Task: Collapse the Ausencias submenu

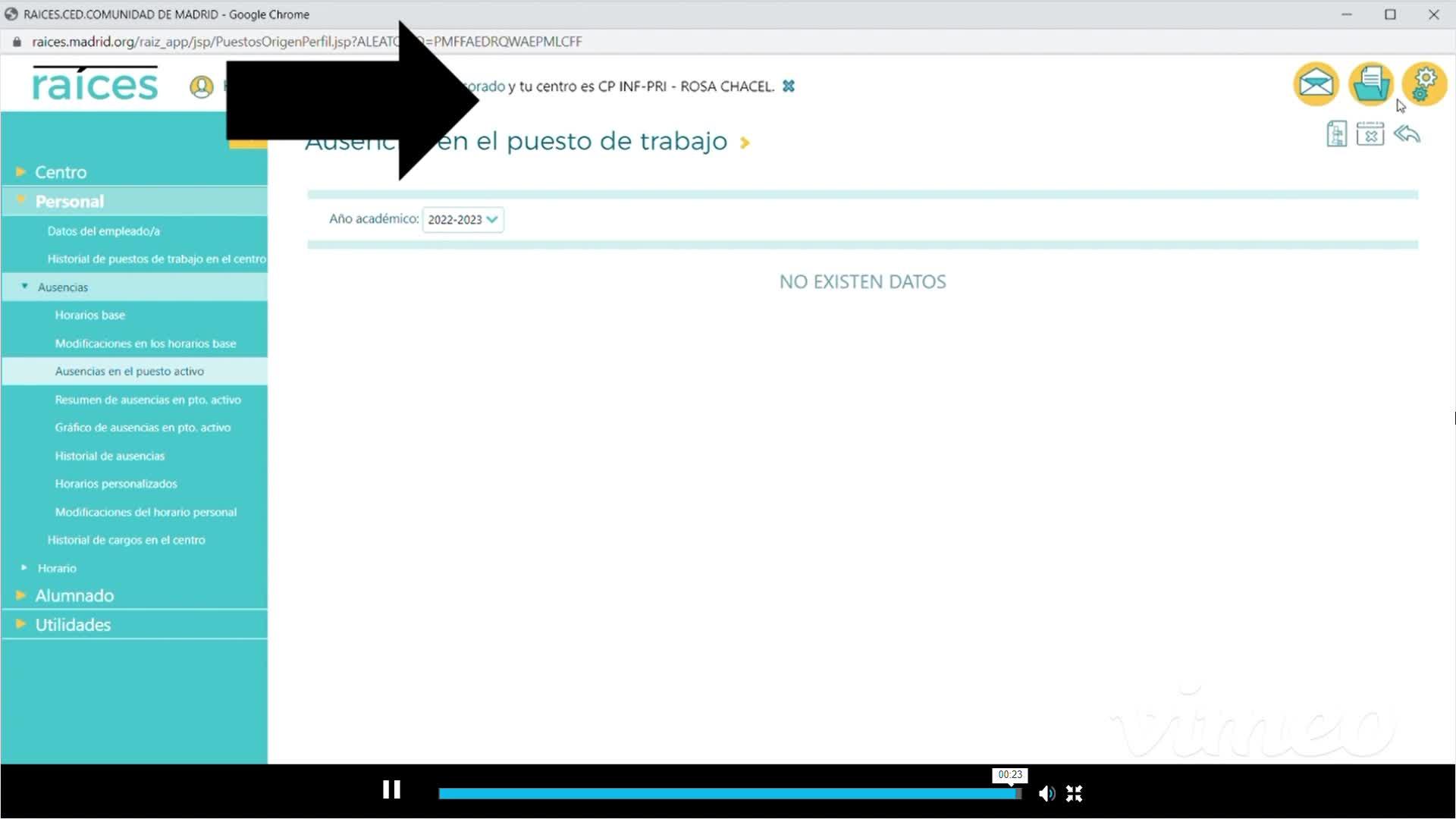Action: tap(62, 287)
